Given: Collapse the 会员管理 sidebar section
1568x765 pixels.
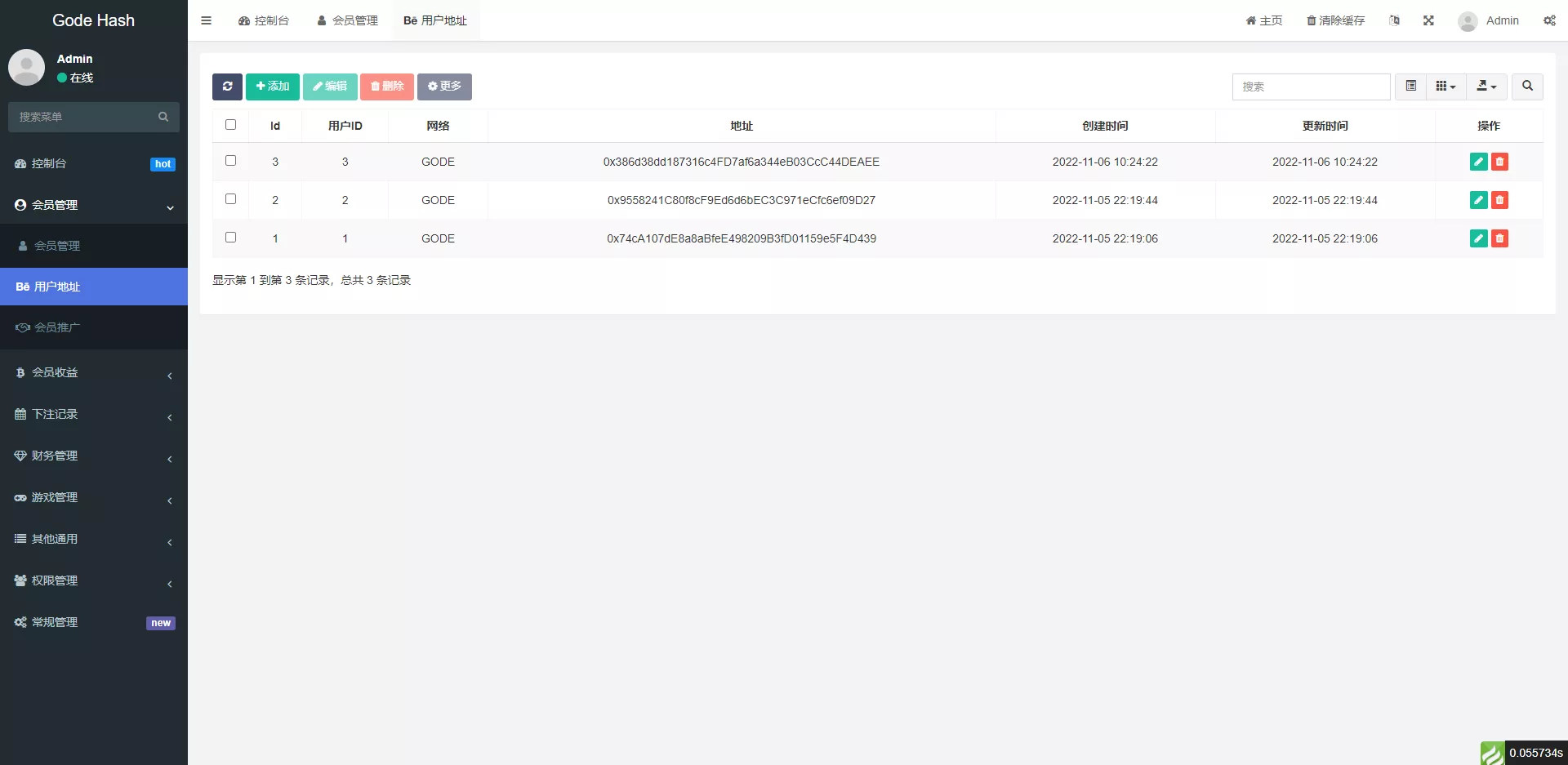Looking at the screenshot, I should 94,205.
